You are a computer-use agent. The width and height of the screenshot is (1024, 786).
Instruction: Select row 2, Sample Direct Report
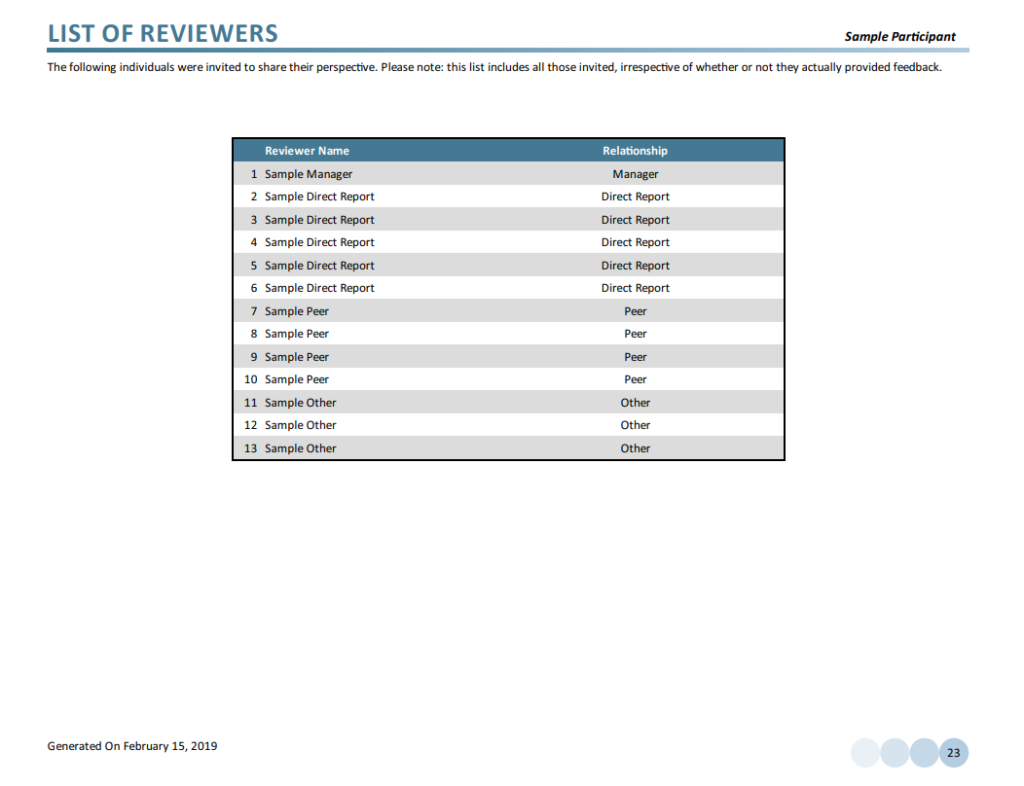(318, 196)
